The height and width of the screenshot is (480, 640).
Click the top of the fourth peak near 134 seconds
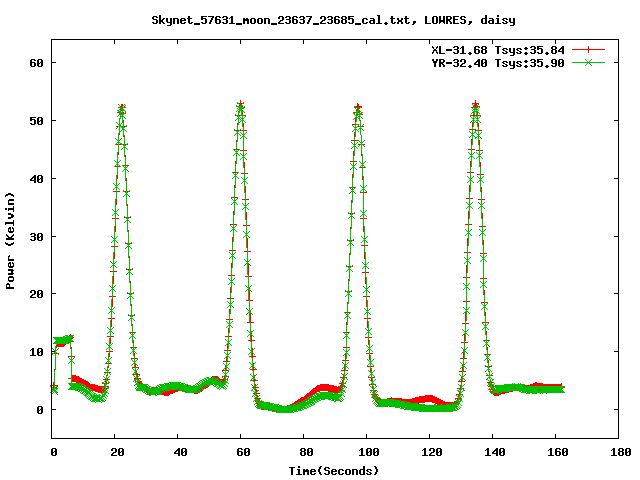476,105
